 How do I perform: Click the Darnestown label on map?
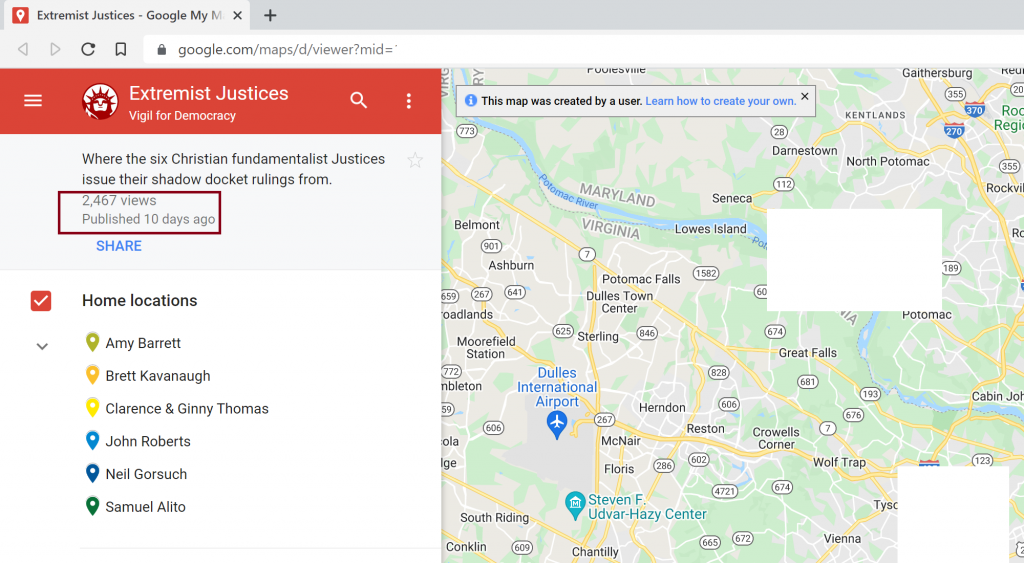click(x=805, y=151)
